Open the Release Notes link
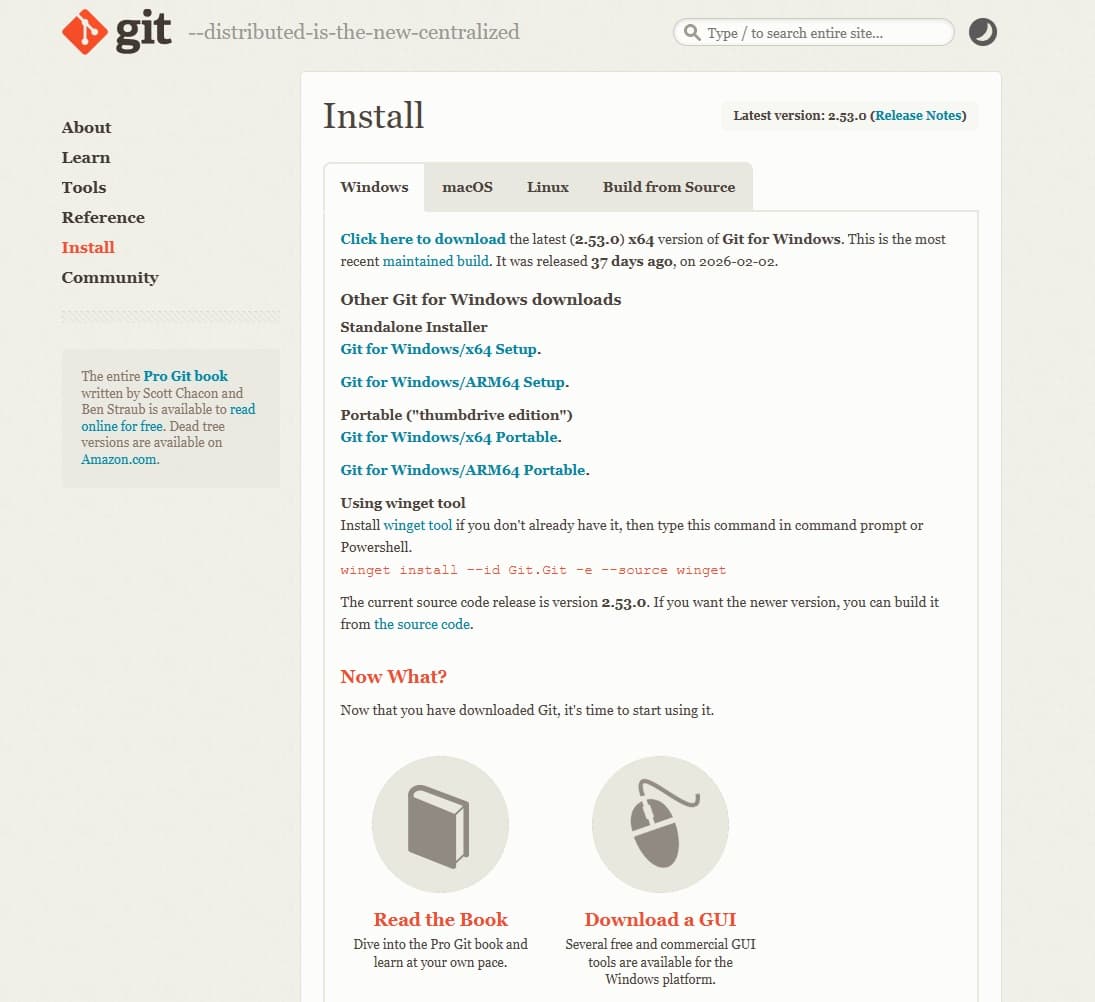Viewport: 1095px width, 1002px height. pyautogui.click(x=918, y=115)
